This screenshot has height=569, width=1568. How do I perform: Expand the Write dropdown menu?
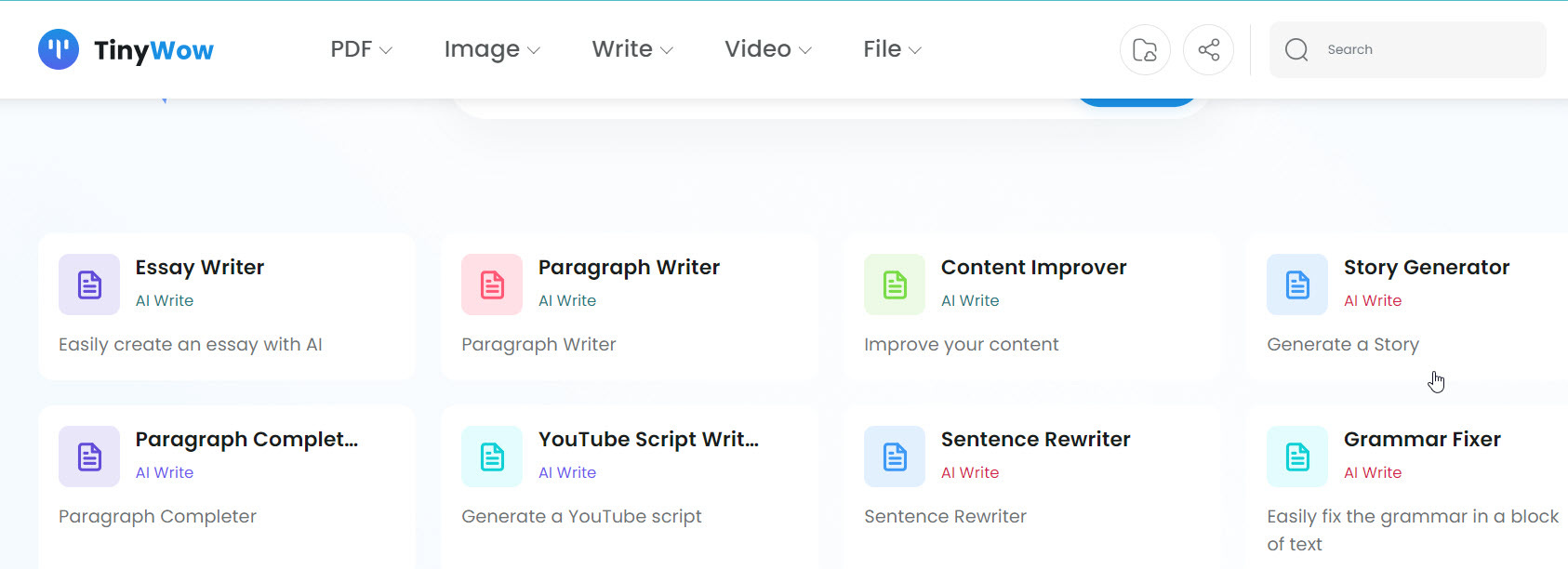pos(632,49)
